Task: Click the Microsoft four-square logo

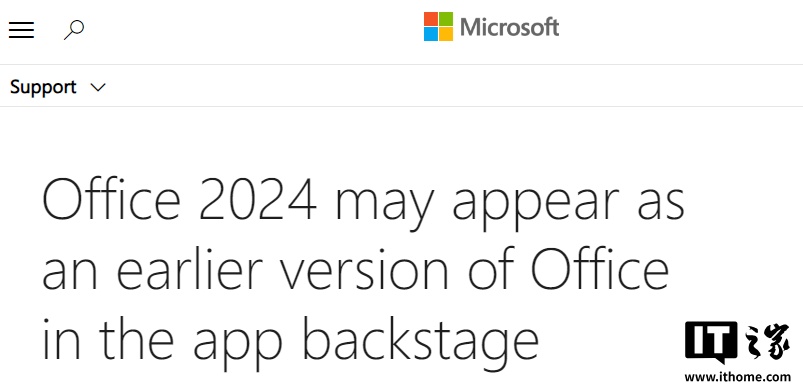Action: click(x=438, y=27)
